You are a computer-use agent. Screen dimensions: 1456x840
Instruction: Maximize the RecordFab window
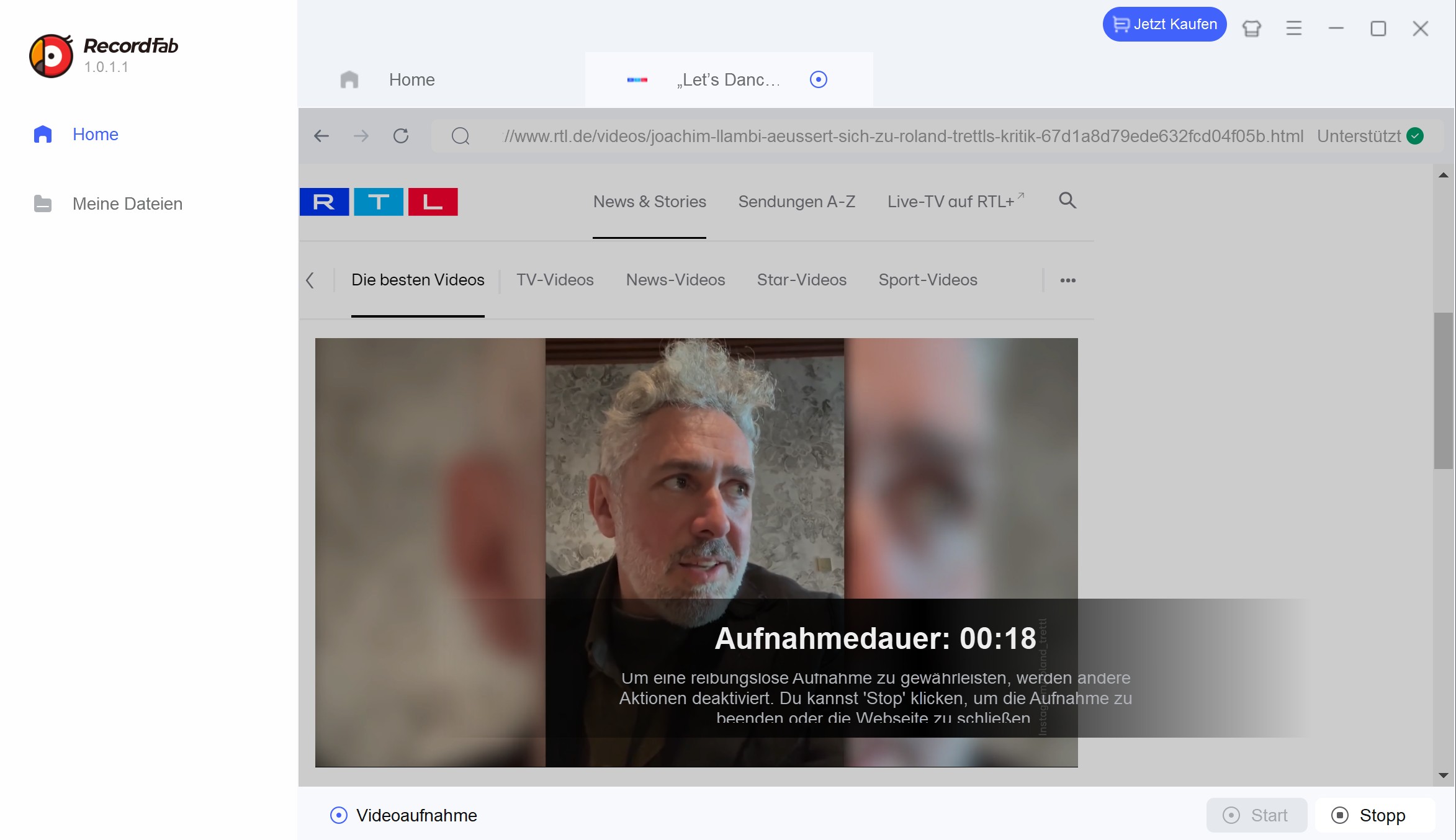point(1378,29)
